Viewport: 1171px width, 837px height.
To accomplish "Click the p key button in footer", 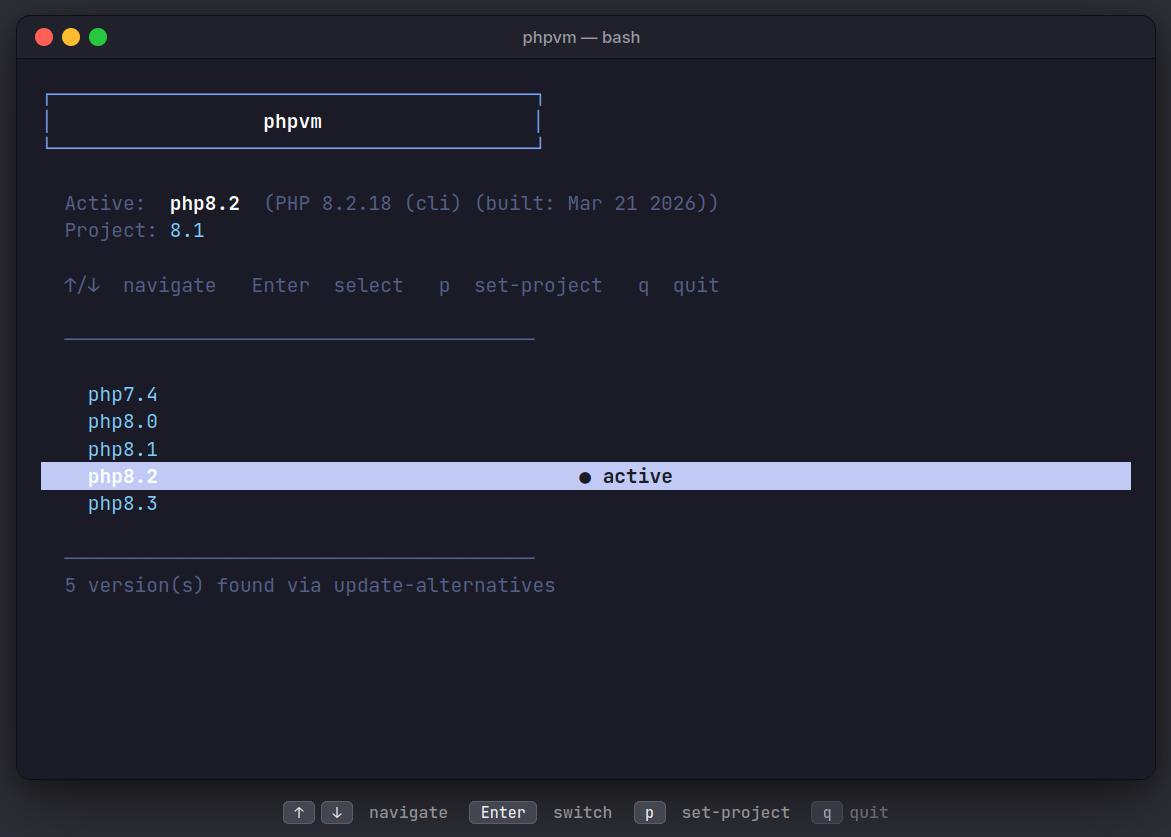I will click(x=650, y=812).
